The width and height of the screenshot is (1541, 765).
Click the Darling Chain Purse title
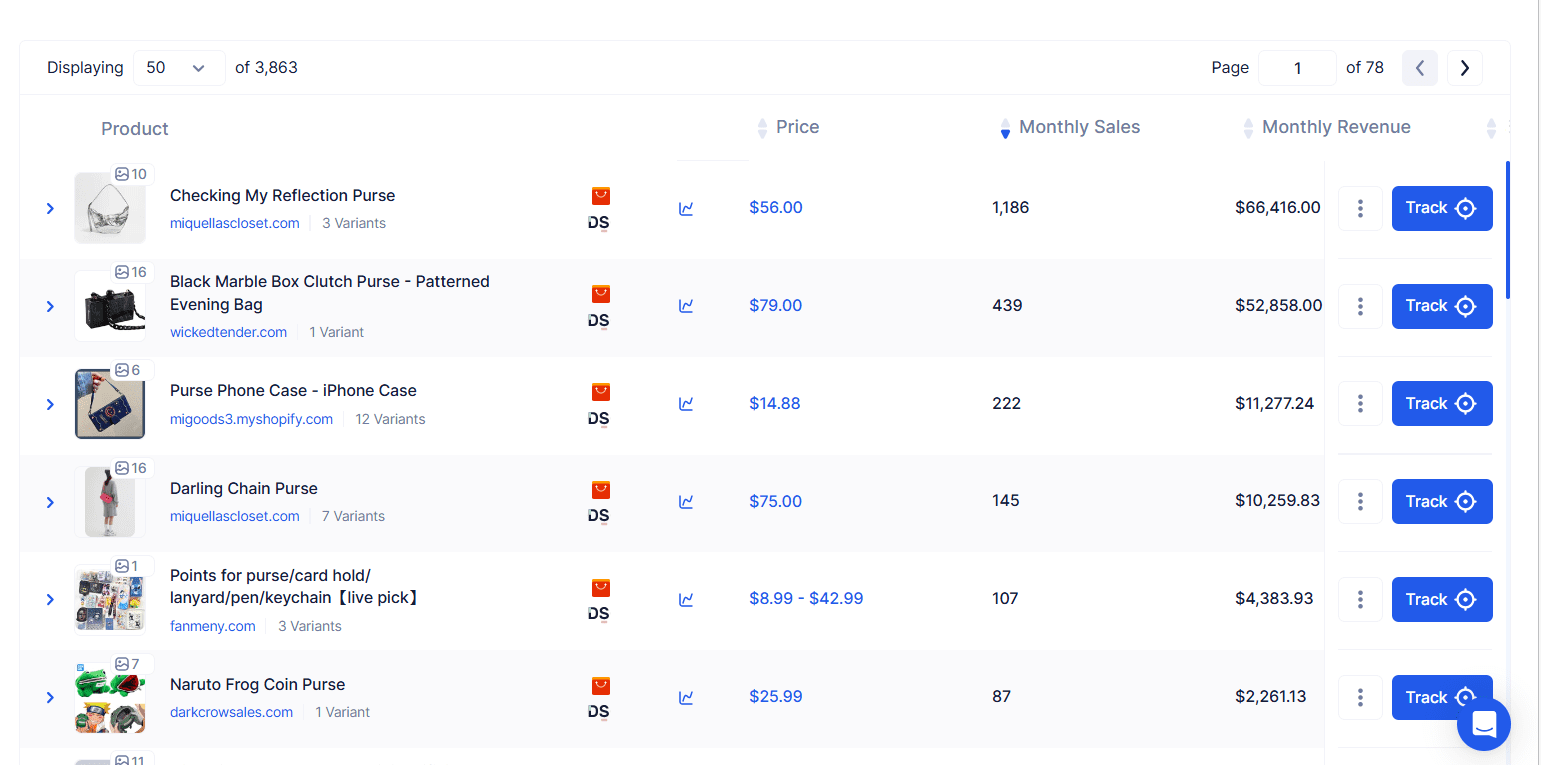click(x=244, y=489)
